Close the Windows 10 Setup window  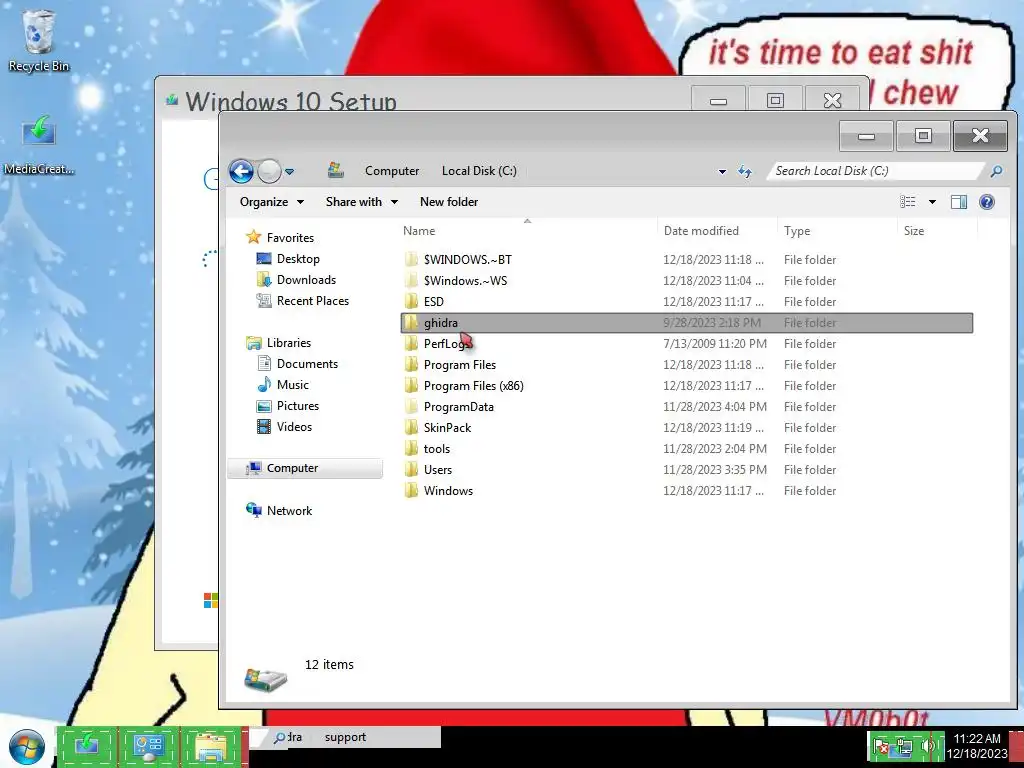833,100
